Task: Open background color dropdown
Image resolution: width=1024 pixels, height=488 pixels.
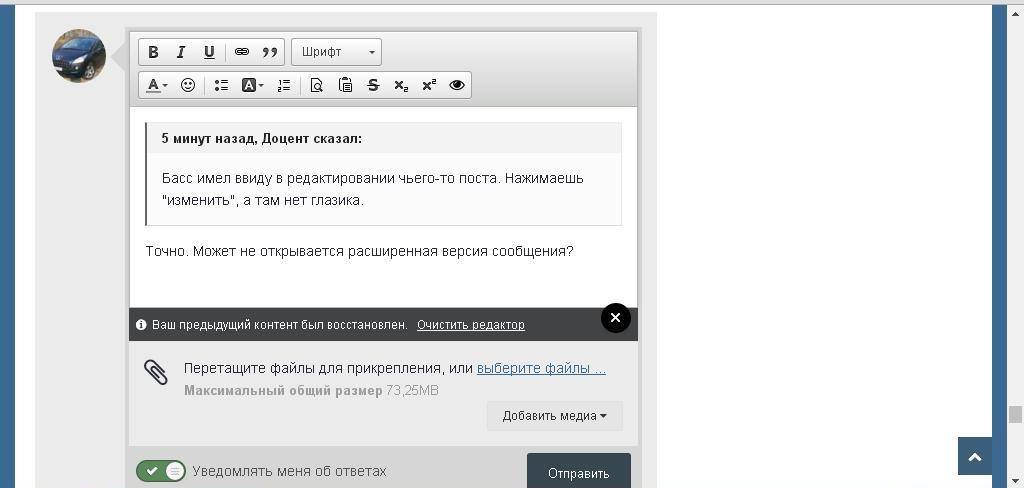Action: 253,85
